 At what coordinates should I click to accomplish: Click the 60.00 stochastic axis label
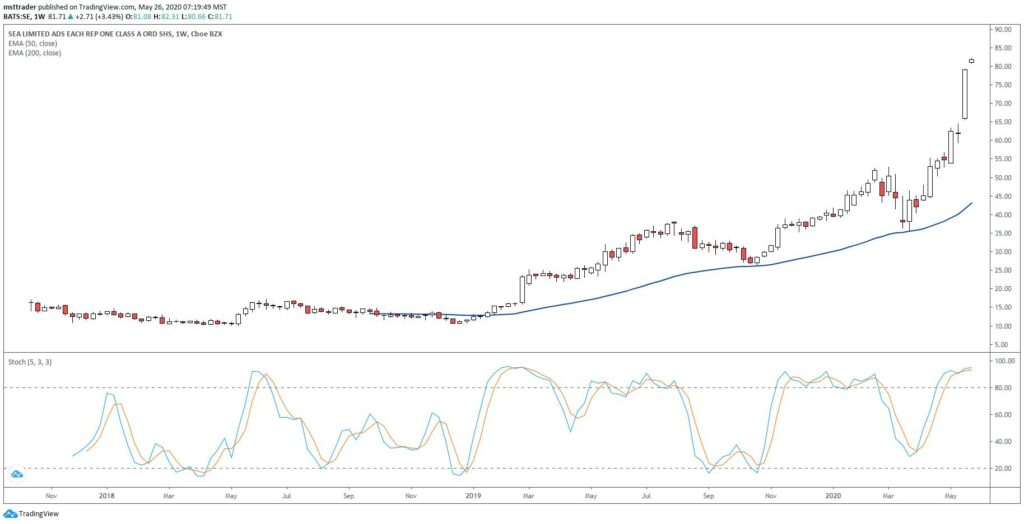(1002, 414)
